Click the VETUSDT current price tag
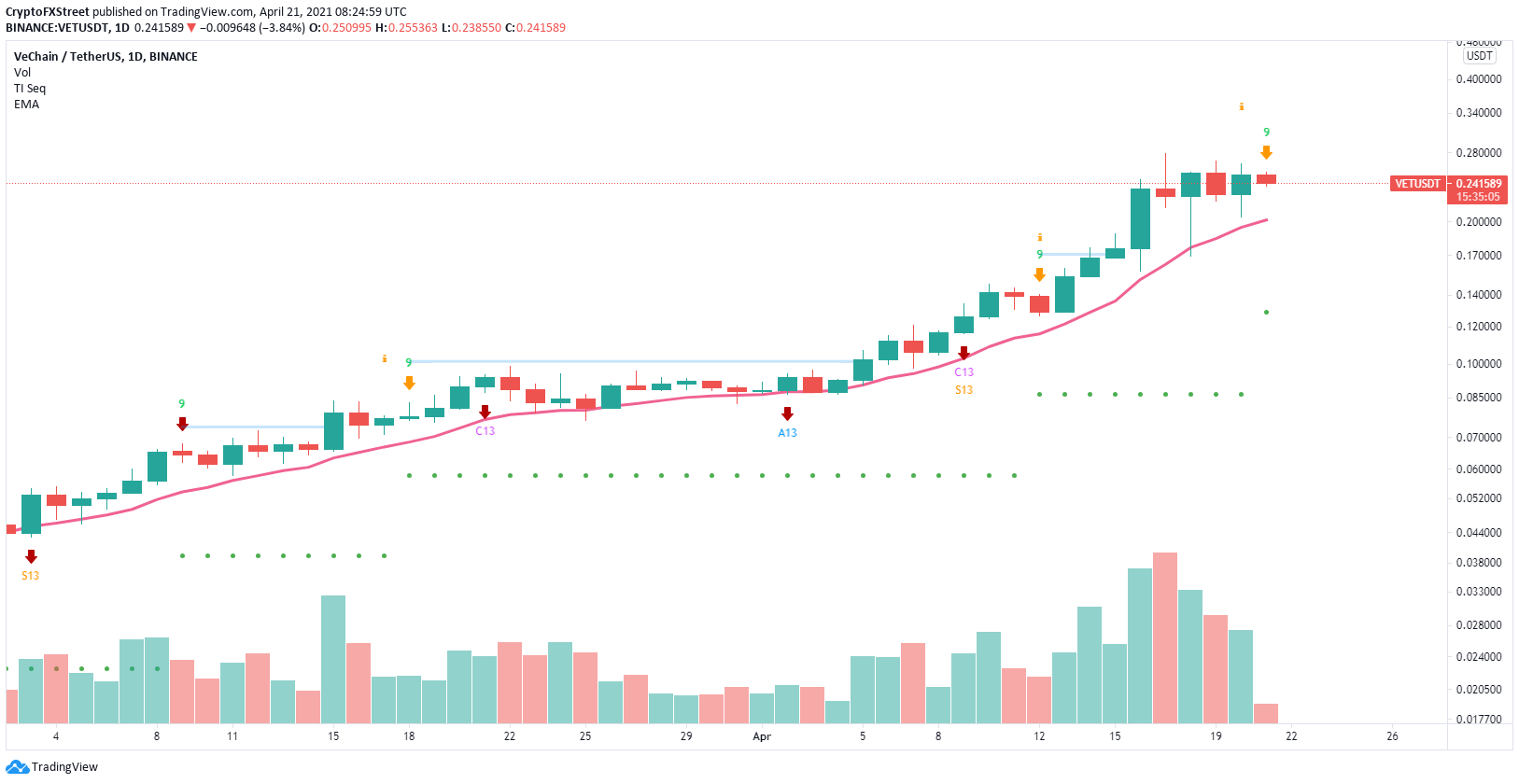1519x784 pixels. [x=1417, y=184]
